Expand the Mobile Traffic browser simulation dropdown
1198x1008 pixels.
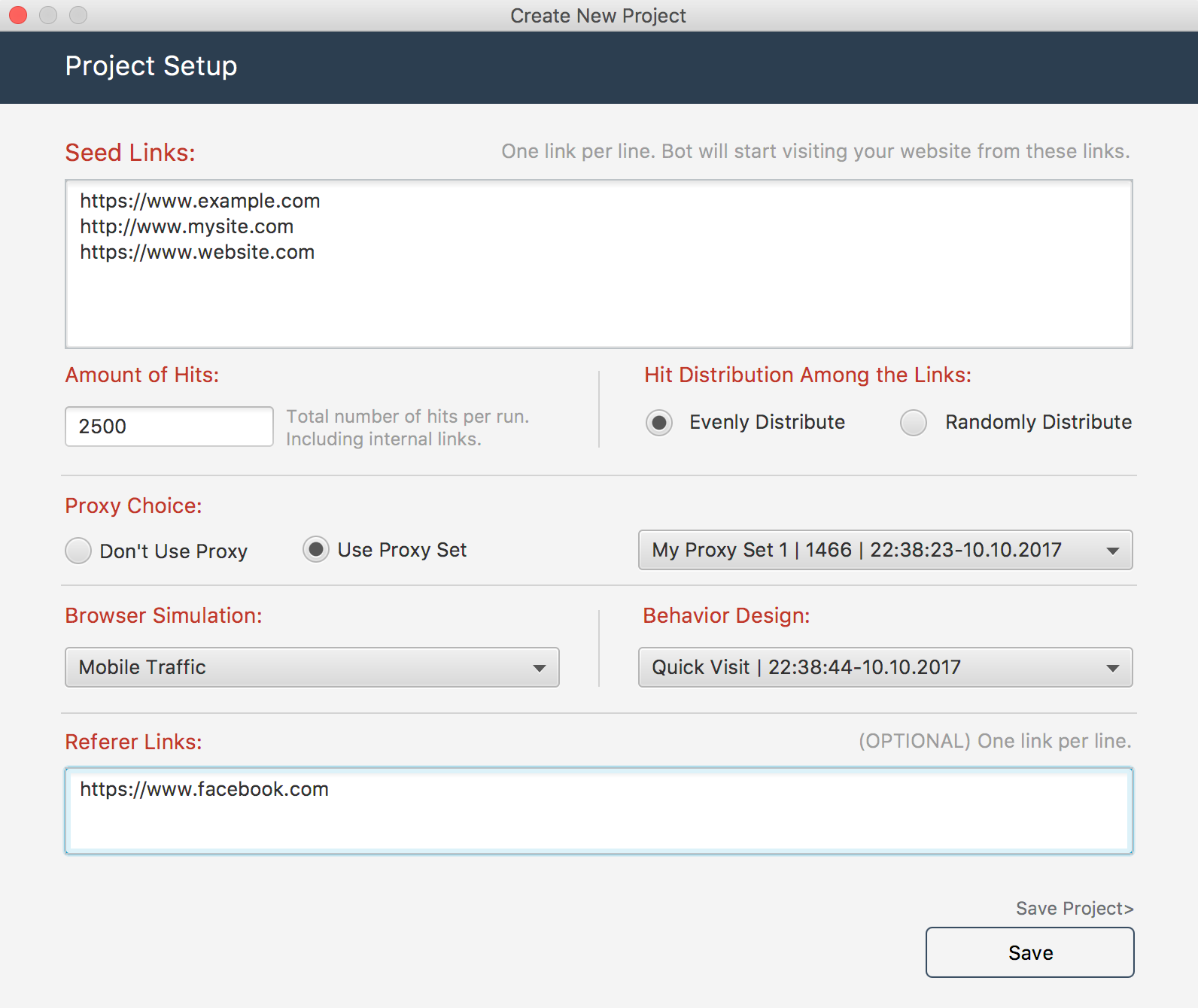coord(312,667)
